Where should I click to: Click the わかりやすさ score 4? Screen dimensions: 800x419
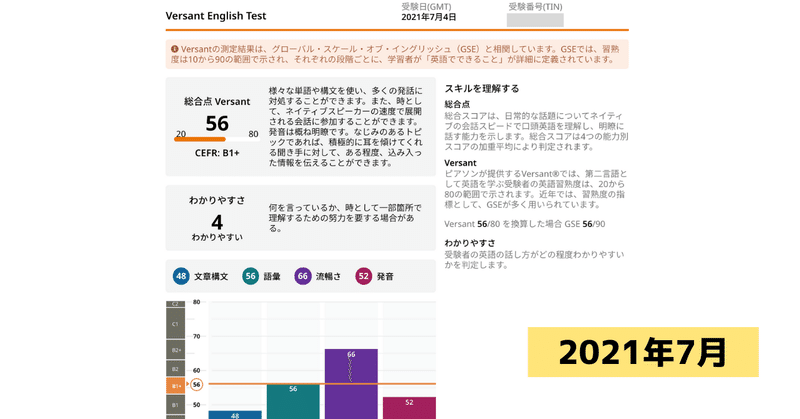[x=217, y=223]
